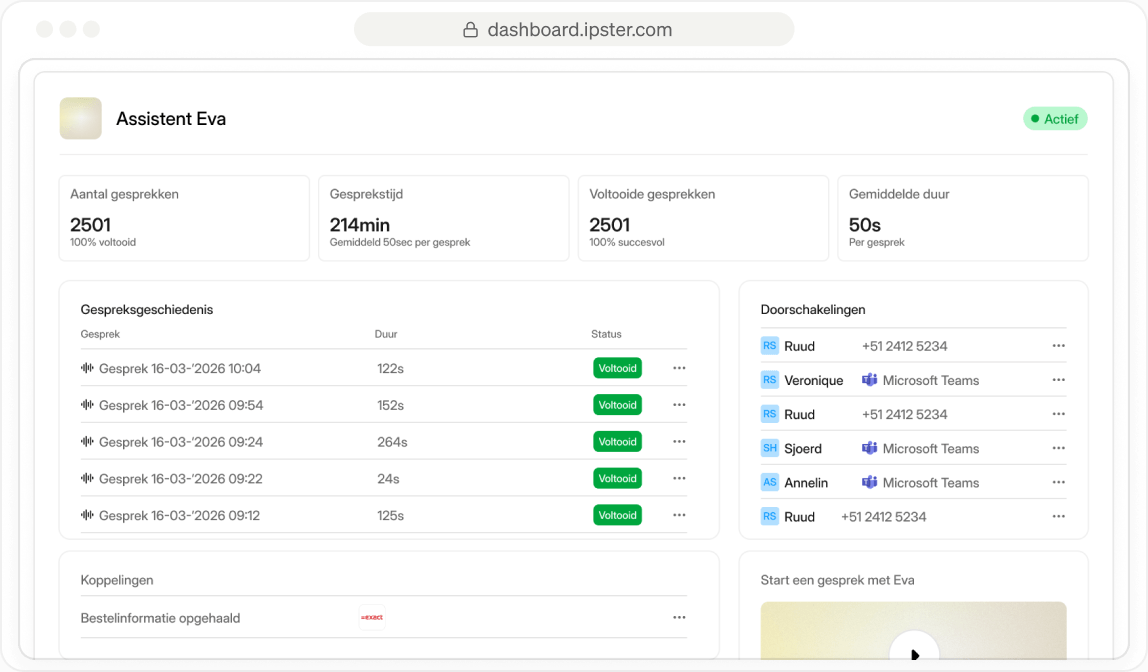Toggle the Actief status badge
The image size is (1148, 672).
coord(1055,118)
